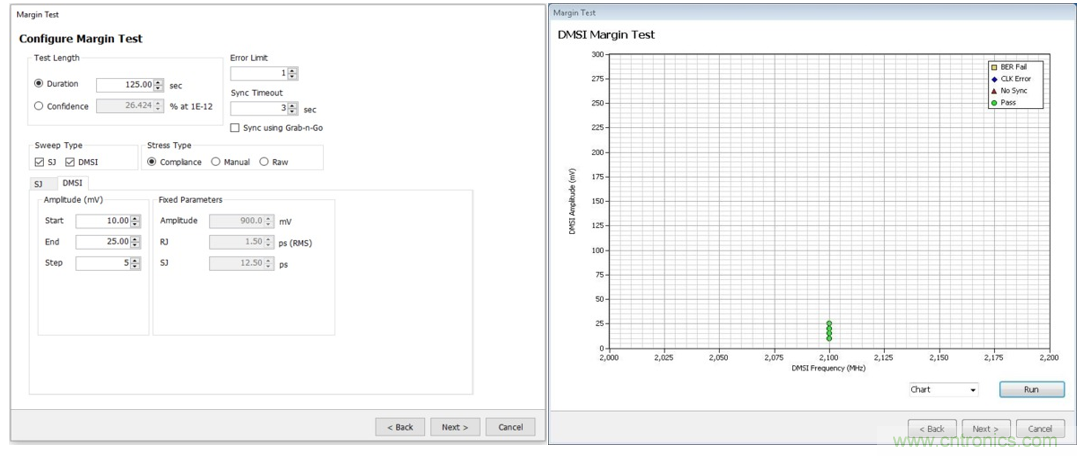
Task: Switch to the SJ tab
Action: tap(39, 184)
